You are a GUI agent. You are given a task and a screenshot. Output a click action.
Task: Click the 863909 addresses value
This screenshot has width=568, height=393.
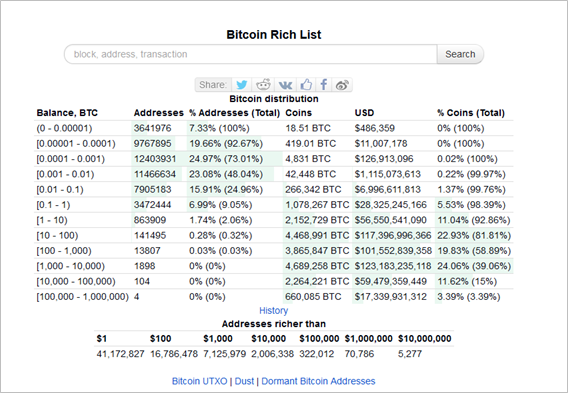[x=150, y=220]
